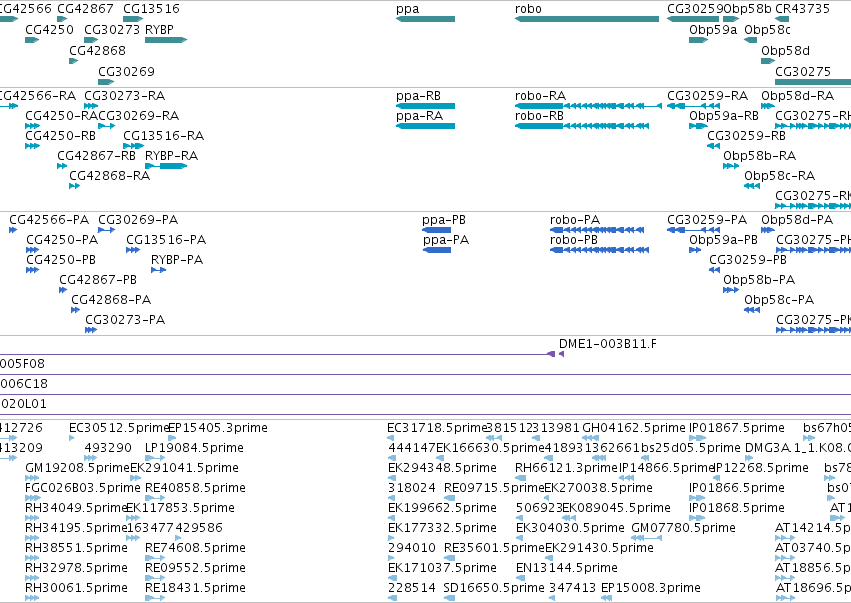Click the CG30273-PA protein arrows
The image size is (851, 603).
(91, 329)
